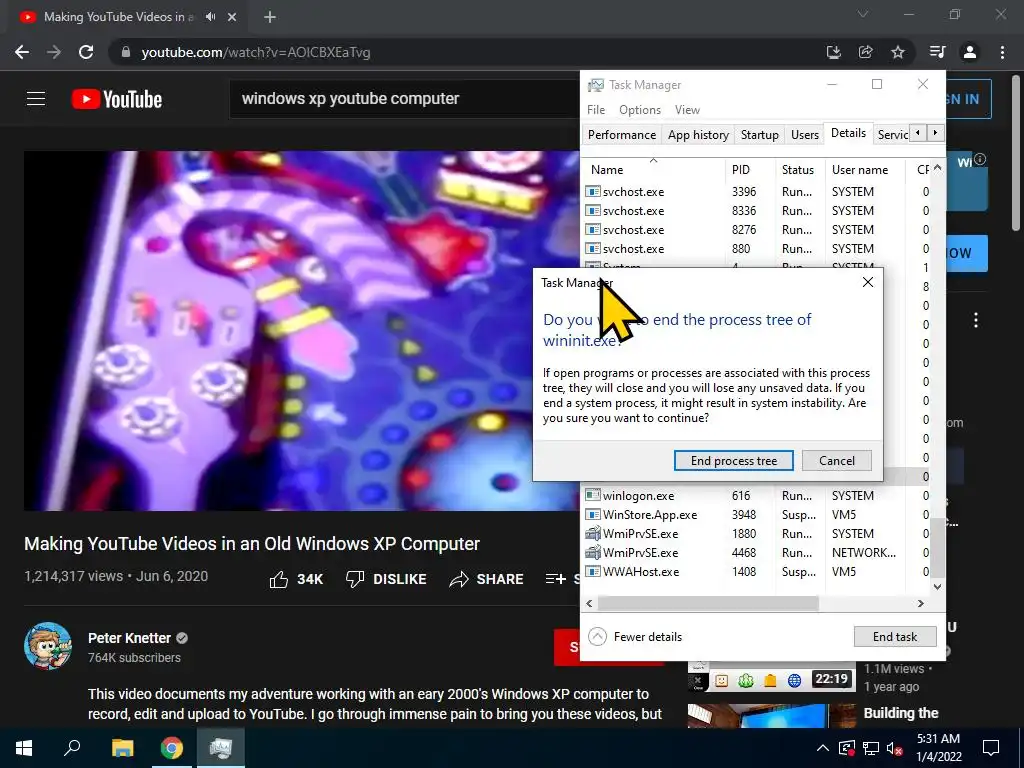The image size is (1024, 768).
Task: Select the Details tab
Action: [848, 133]
